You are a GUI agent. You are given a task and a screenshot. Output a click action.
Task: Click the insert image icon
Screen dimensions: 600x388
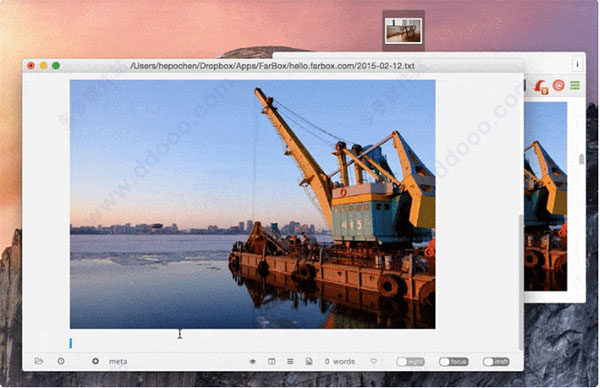point(309,361)
